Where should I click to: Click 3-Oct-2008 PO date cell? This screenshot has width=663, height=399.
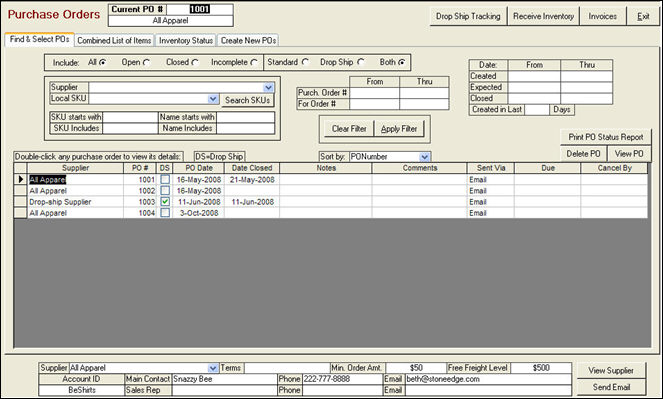click(x=199, y=213)
